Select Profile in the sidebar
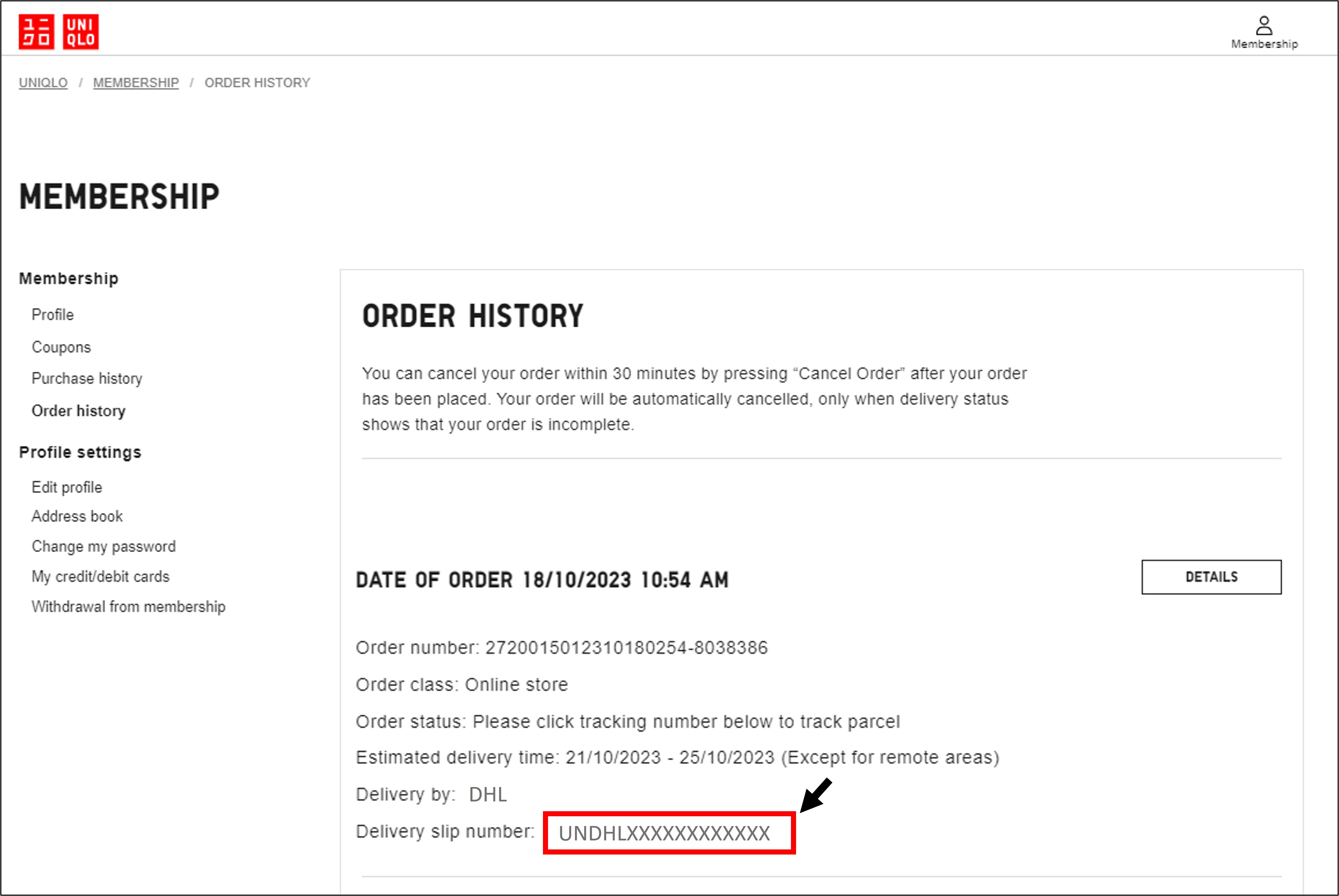1339x896 pixels. (x=53, y=315)
